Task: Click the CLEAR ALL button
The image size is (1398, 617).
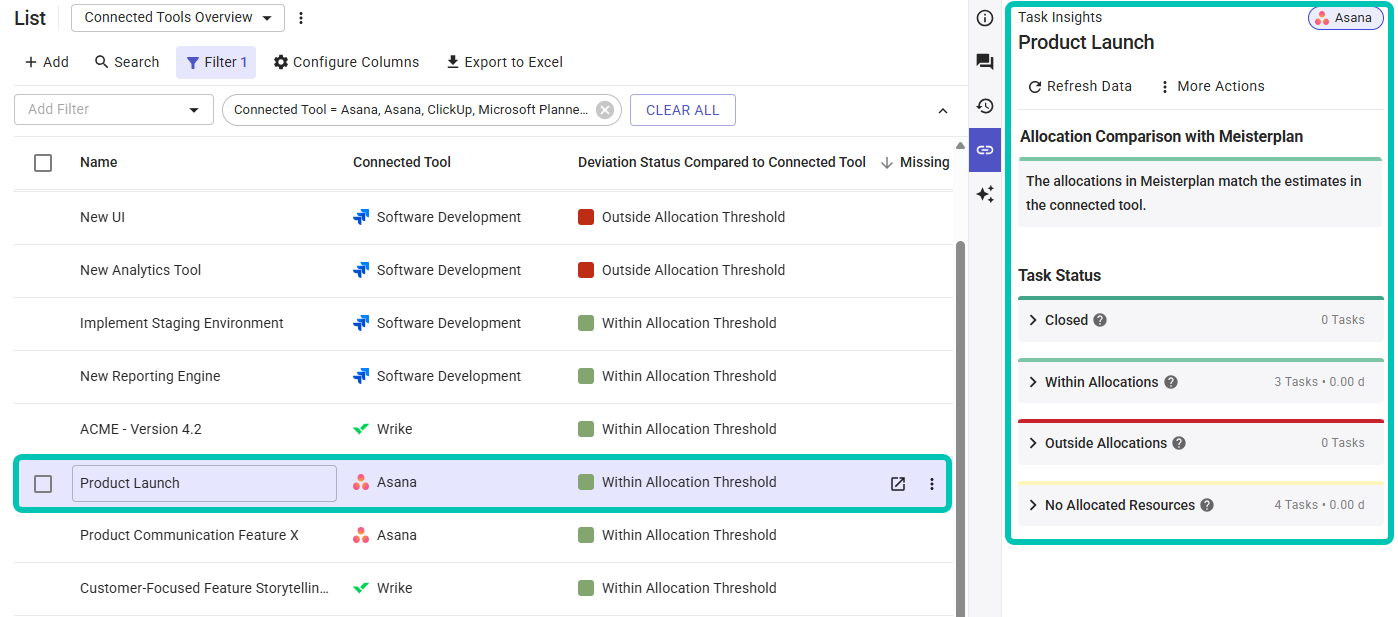Action: 683,110
